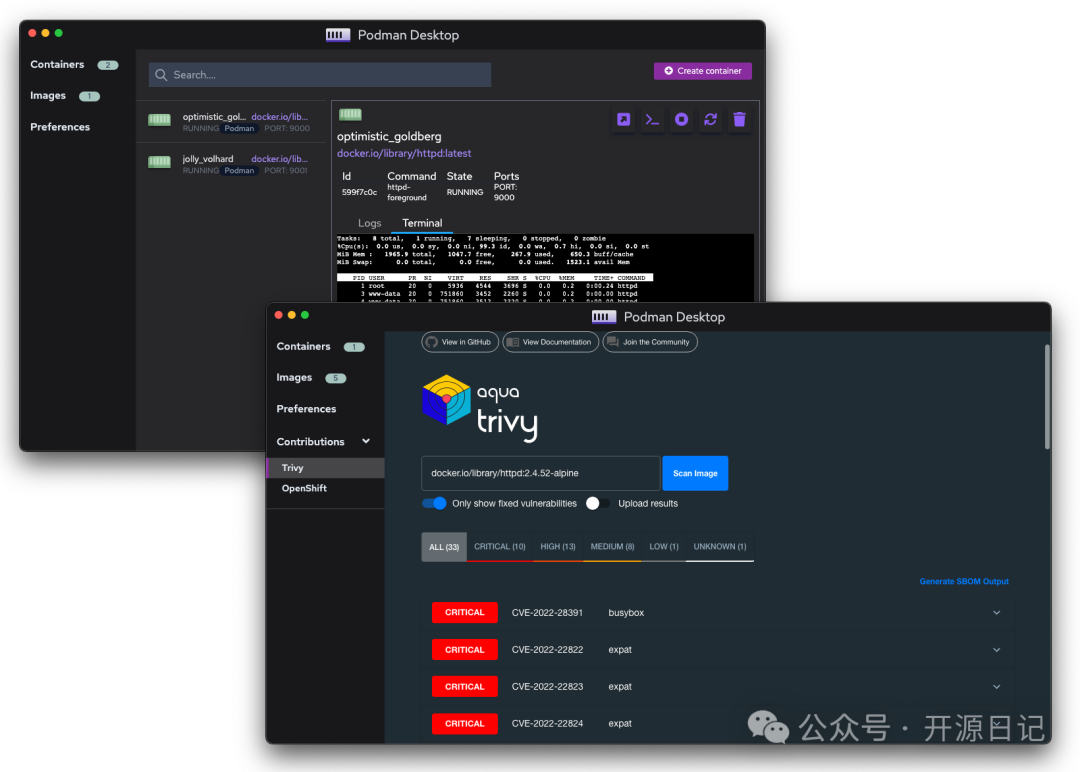Expand the CVE-2022-28391 busybox row
This screenshot has width=1080, height=772.
tap(996, 613)
